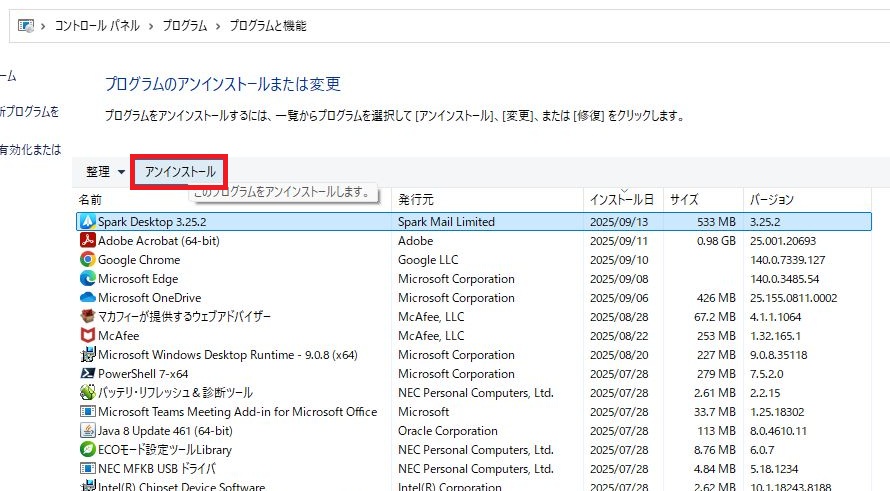This screenshot has height=491, width=890.
Task: Sort by インストール日 column header
Action: [621, 200]
